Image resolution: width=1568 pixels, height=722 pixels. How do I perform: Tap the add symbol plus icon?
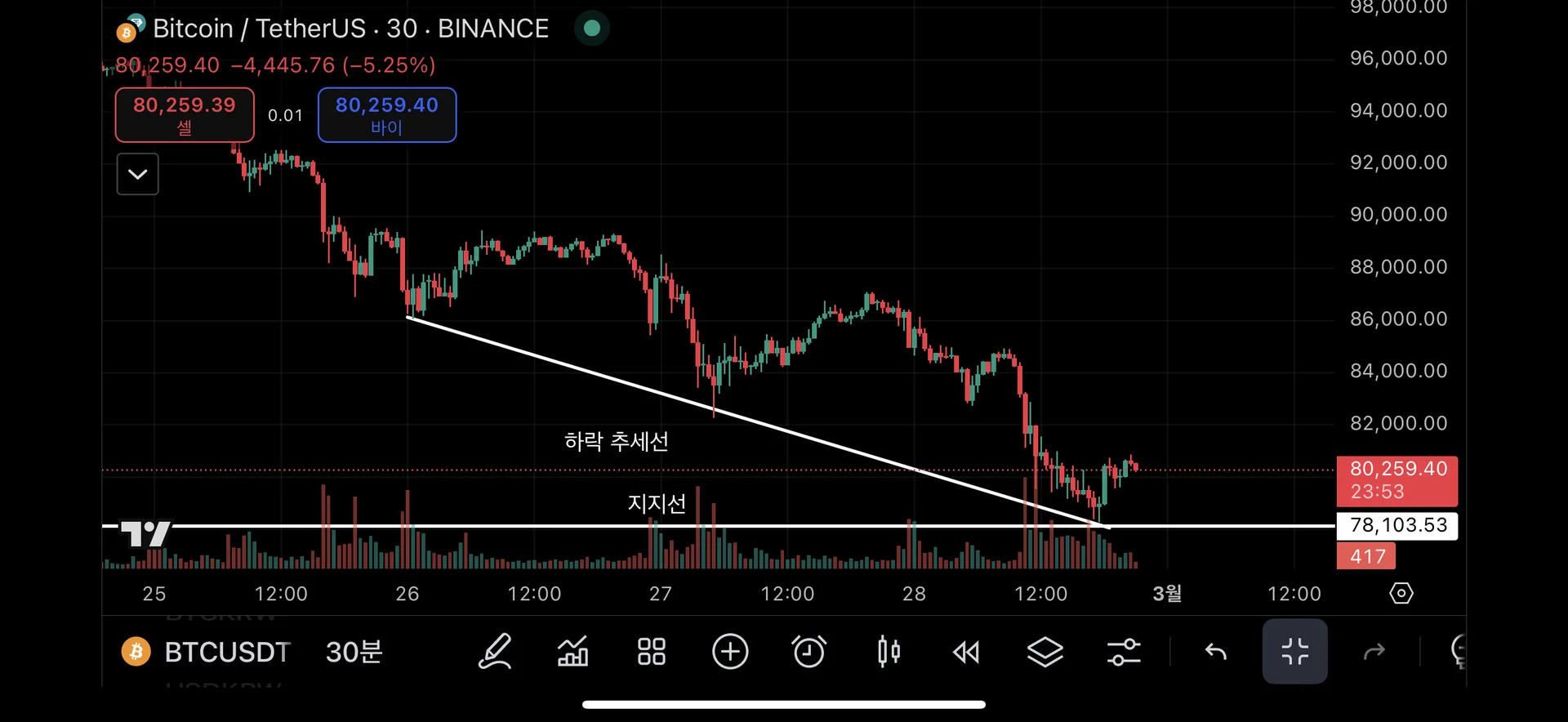point(730,652)
